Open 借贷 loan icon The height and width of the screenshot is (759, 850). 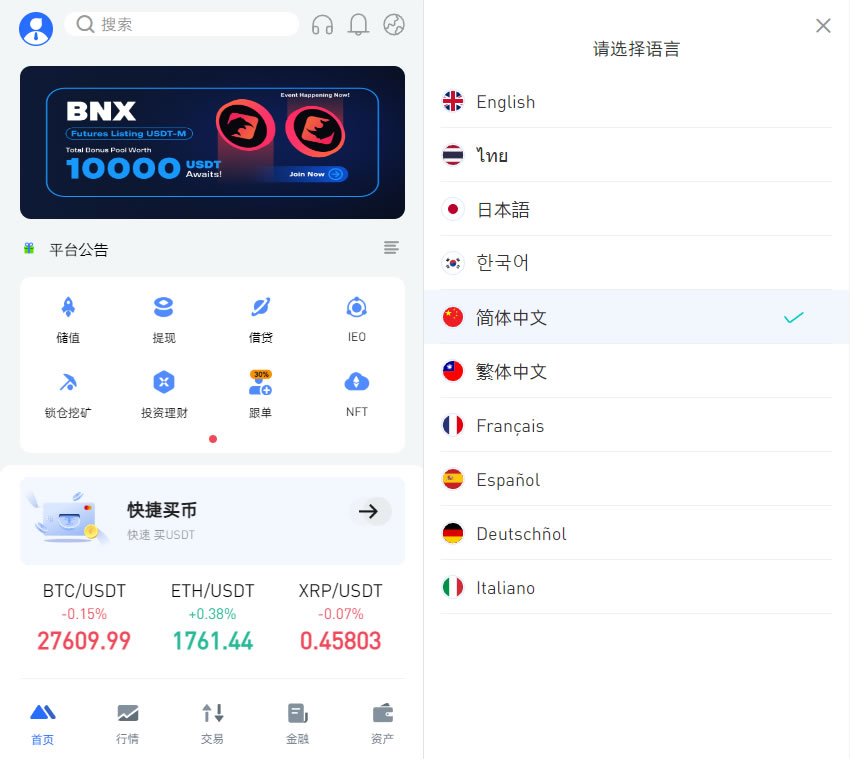click(261, 307)
